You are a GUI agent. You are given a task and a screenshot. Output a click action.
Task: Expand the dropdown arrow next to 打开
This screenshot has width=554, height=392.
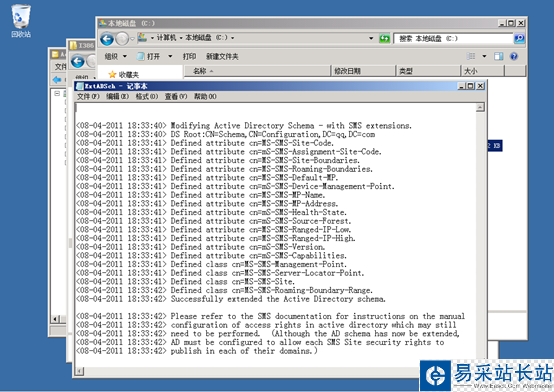point(170,56)
